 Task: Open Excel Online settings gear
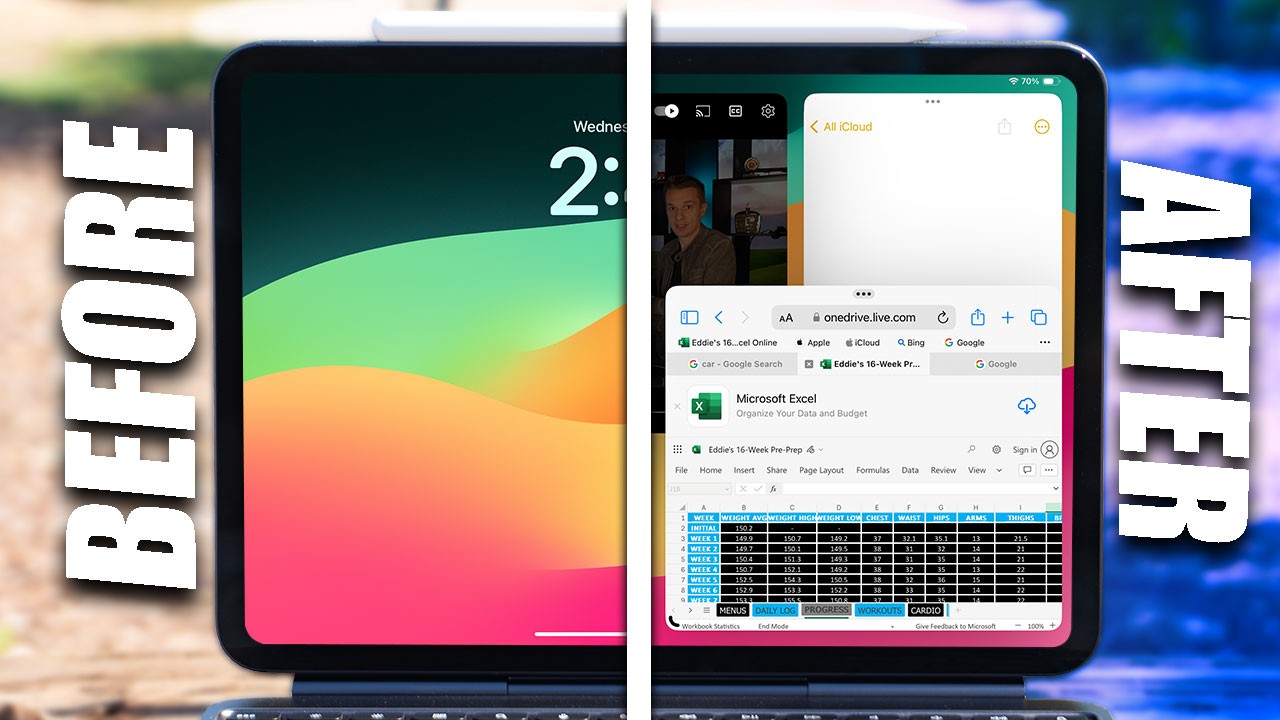click(996, 450)
